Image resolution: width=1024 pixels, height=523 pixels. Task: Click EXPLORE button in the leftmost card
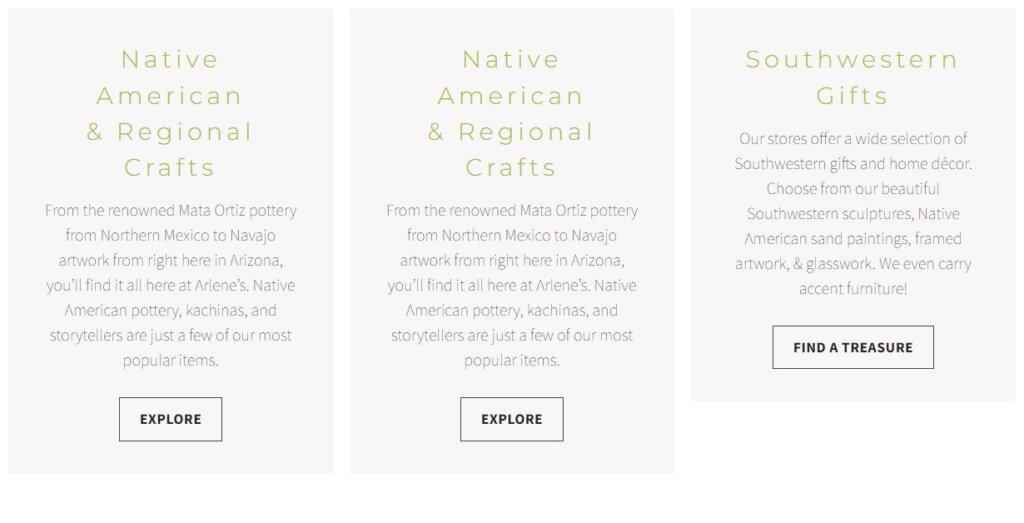[170, 419]
